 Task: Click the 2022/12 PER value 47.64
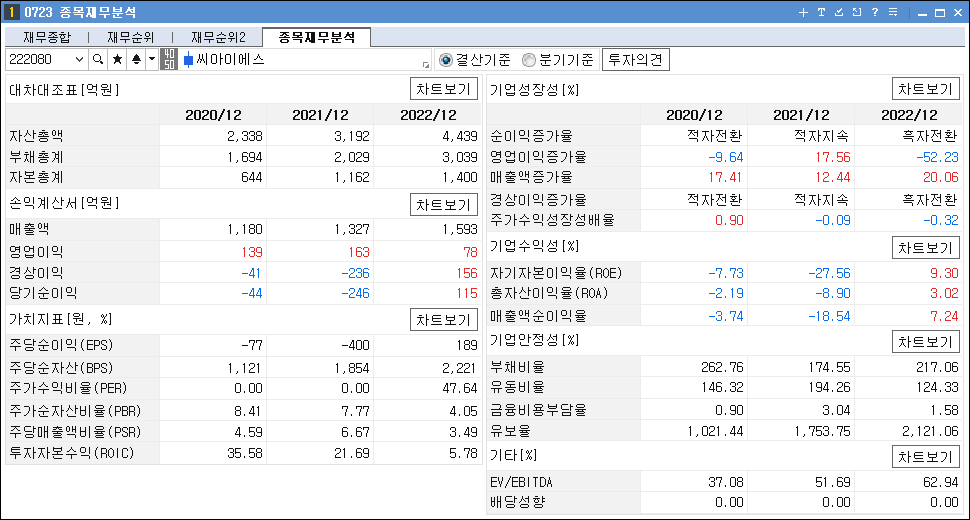(460, 388)
